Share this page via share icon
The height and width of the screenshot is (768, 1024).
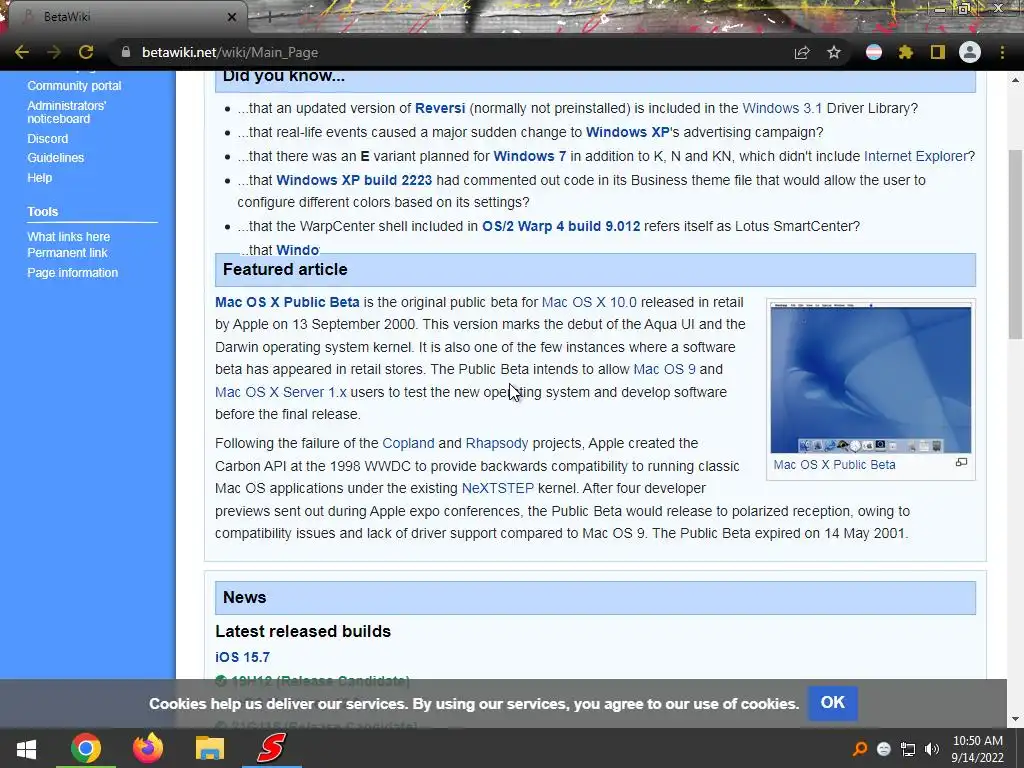pyautogui.click(x=802, y=52)
